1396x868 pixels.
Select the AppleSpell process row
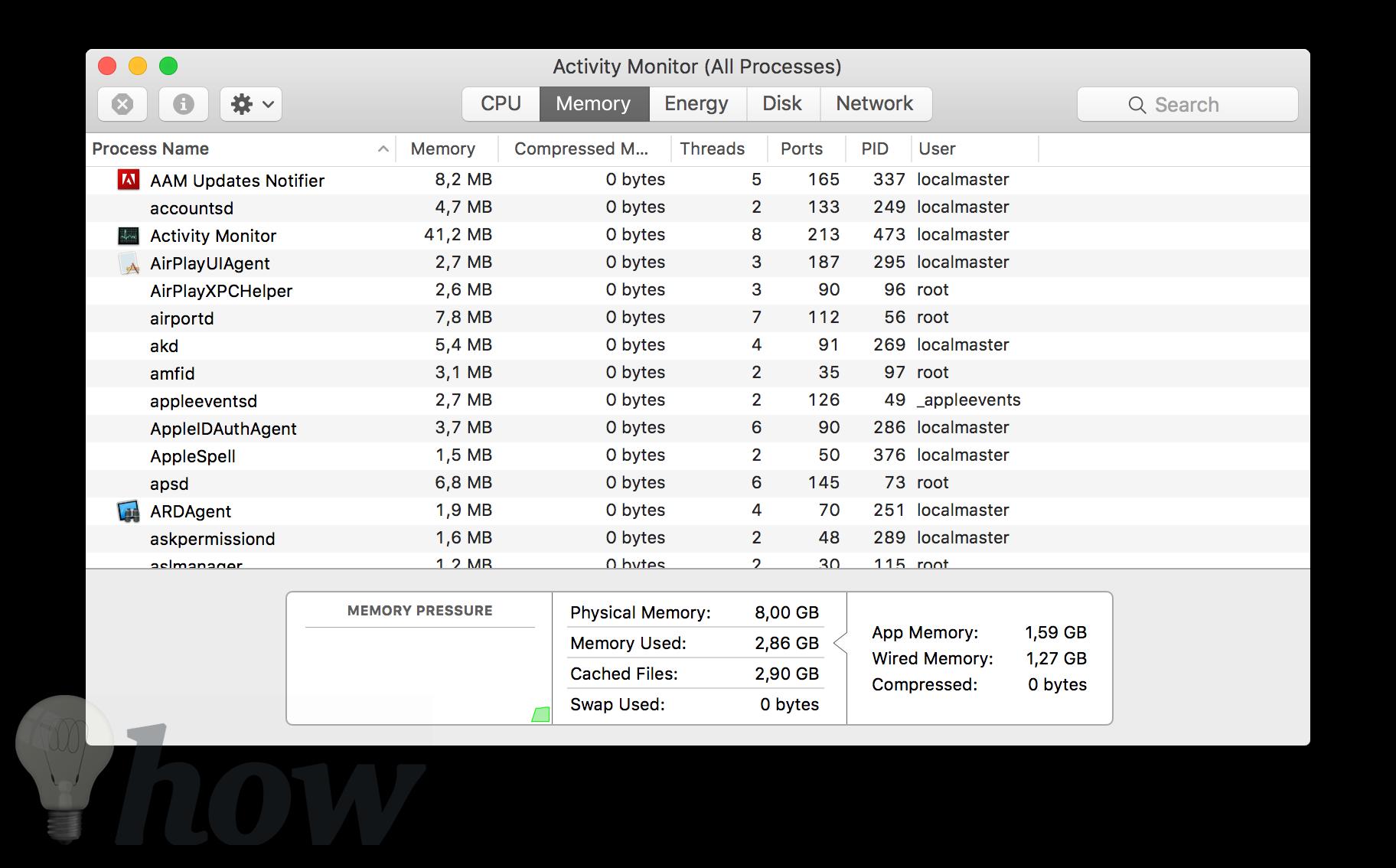click(x=698, y=455)
